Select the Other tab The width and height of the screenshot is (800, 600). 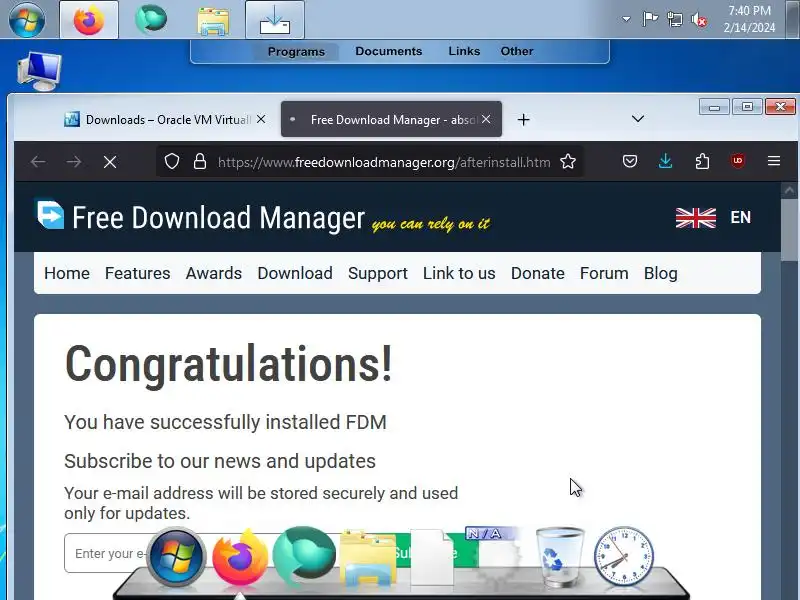click(x=517, y=51)
